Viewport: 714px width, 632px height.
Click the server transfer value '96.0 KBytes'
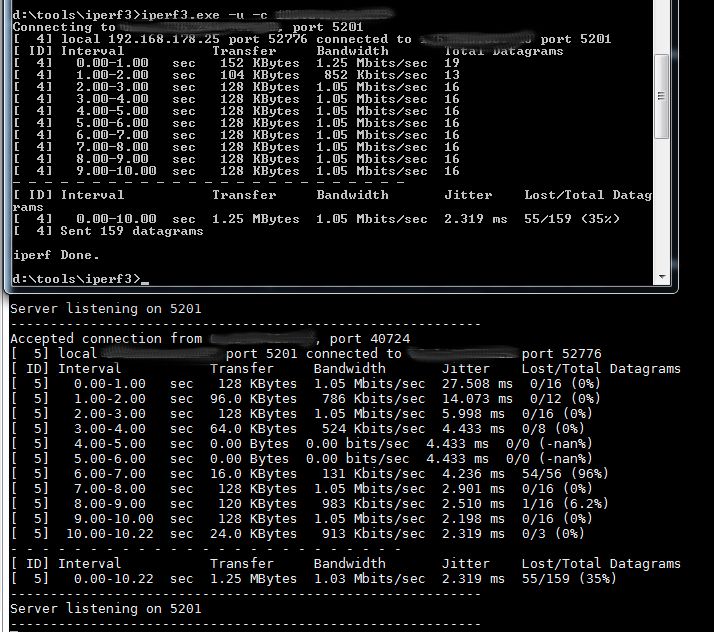point(253,399)
